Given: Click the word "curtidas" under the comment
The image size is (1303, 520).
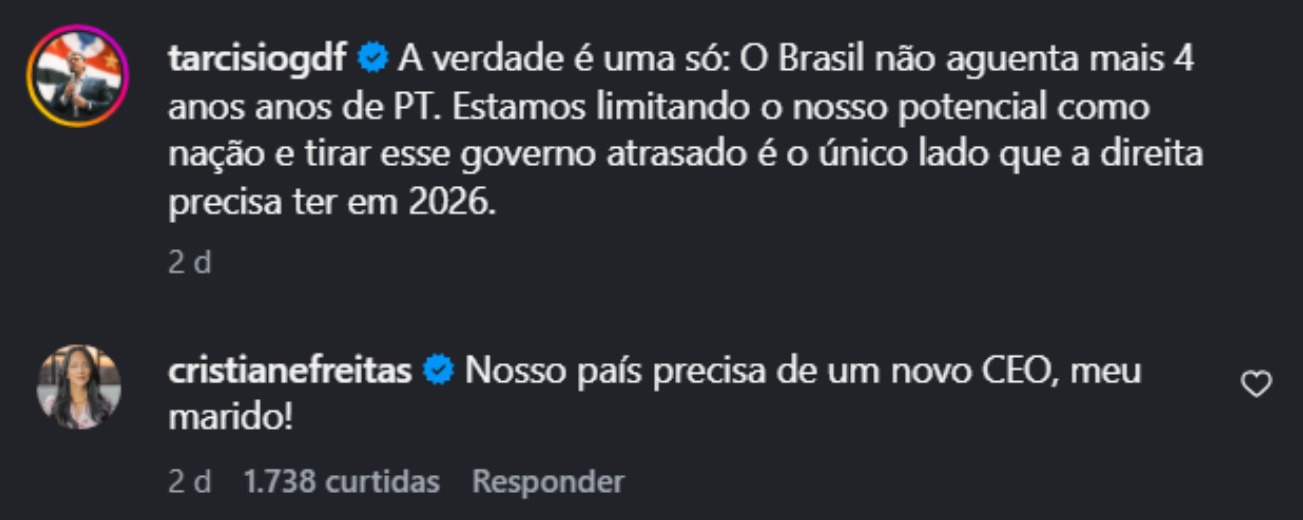Looking at the screenshot, I should pos(381,482).
